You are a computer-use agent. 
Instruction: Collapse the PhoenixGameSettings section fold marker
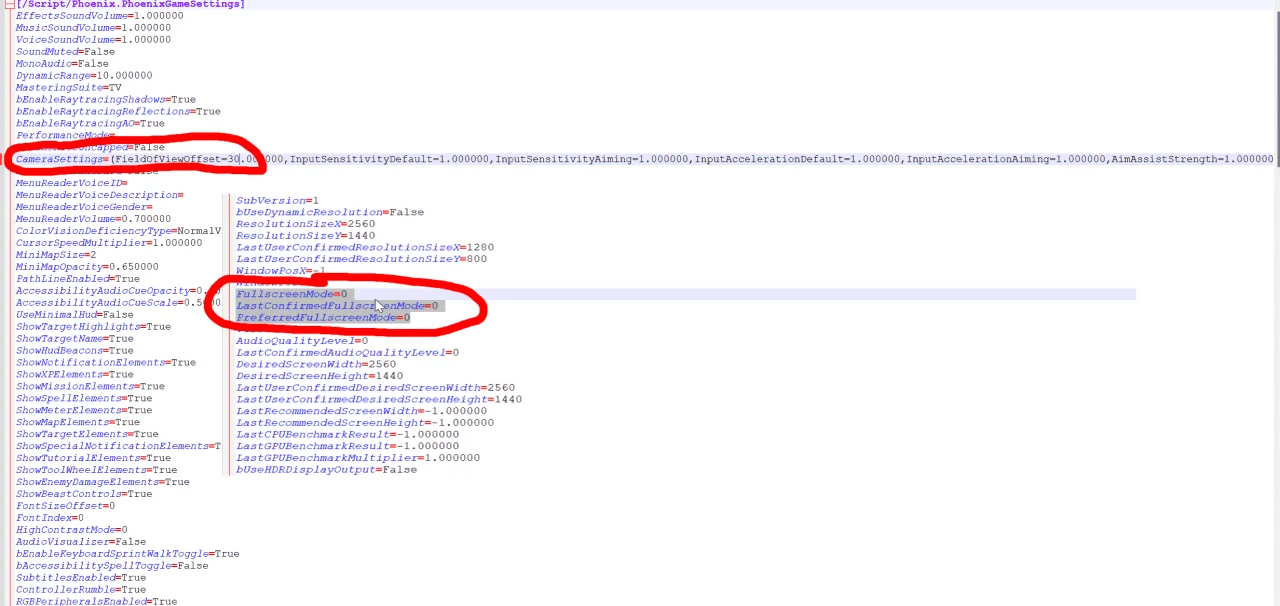coord(9,4)
